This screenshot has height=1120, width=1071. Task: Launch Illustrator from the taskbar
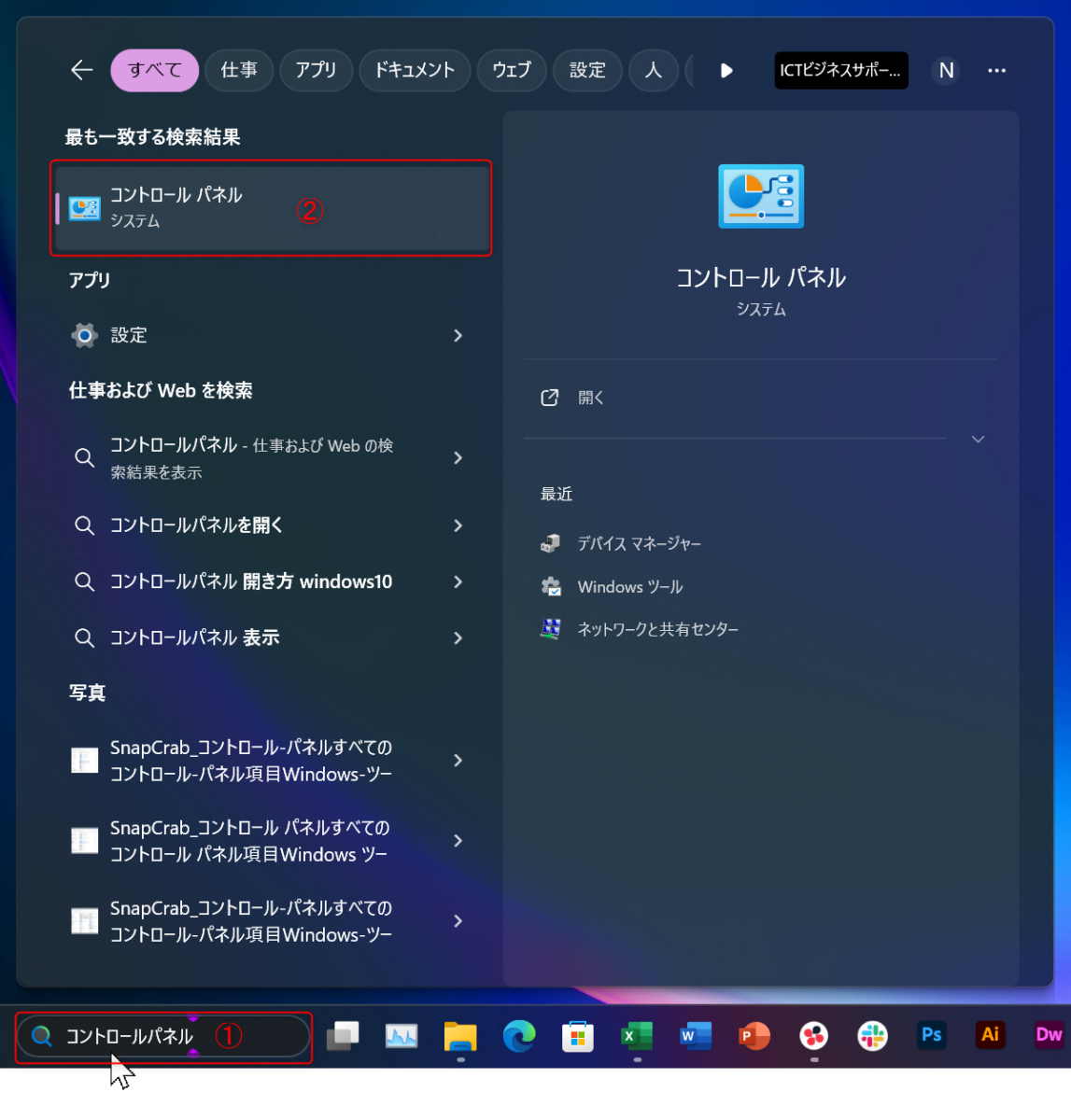coord(991,1035)
